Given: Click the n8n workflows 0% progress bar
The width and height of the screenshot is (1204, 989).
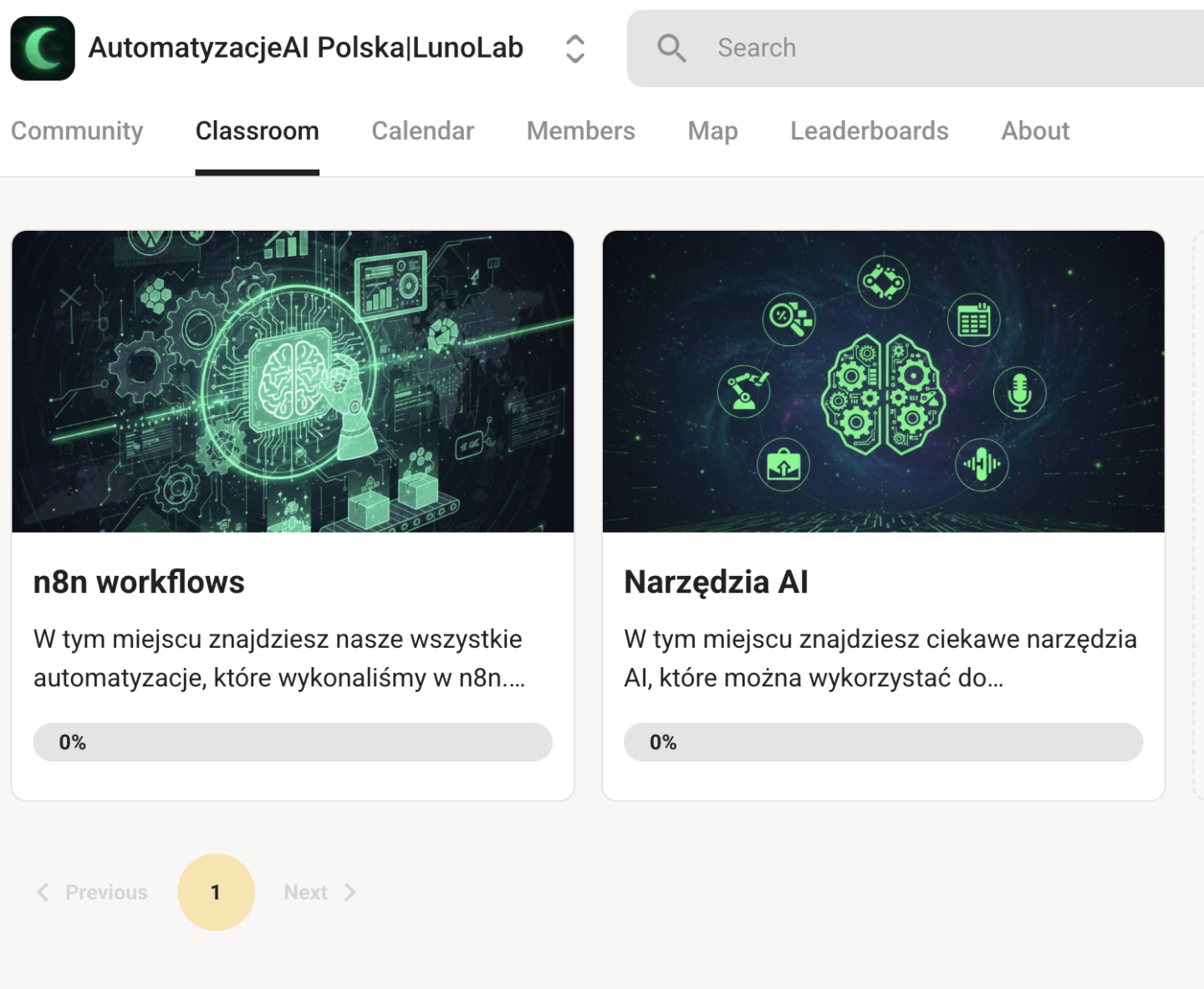Looking at the screenshot, I should (x=293, y=742).
